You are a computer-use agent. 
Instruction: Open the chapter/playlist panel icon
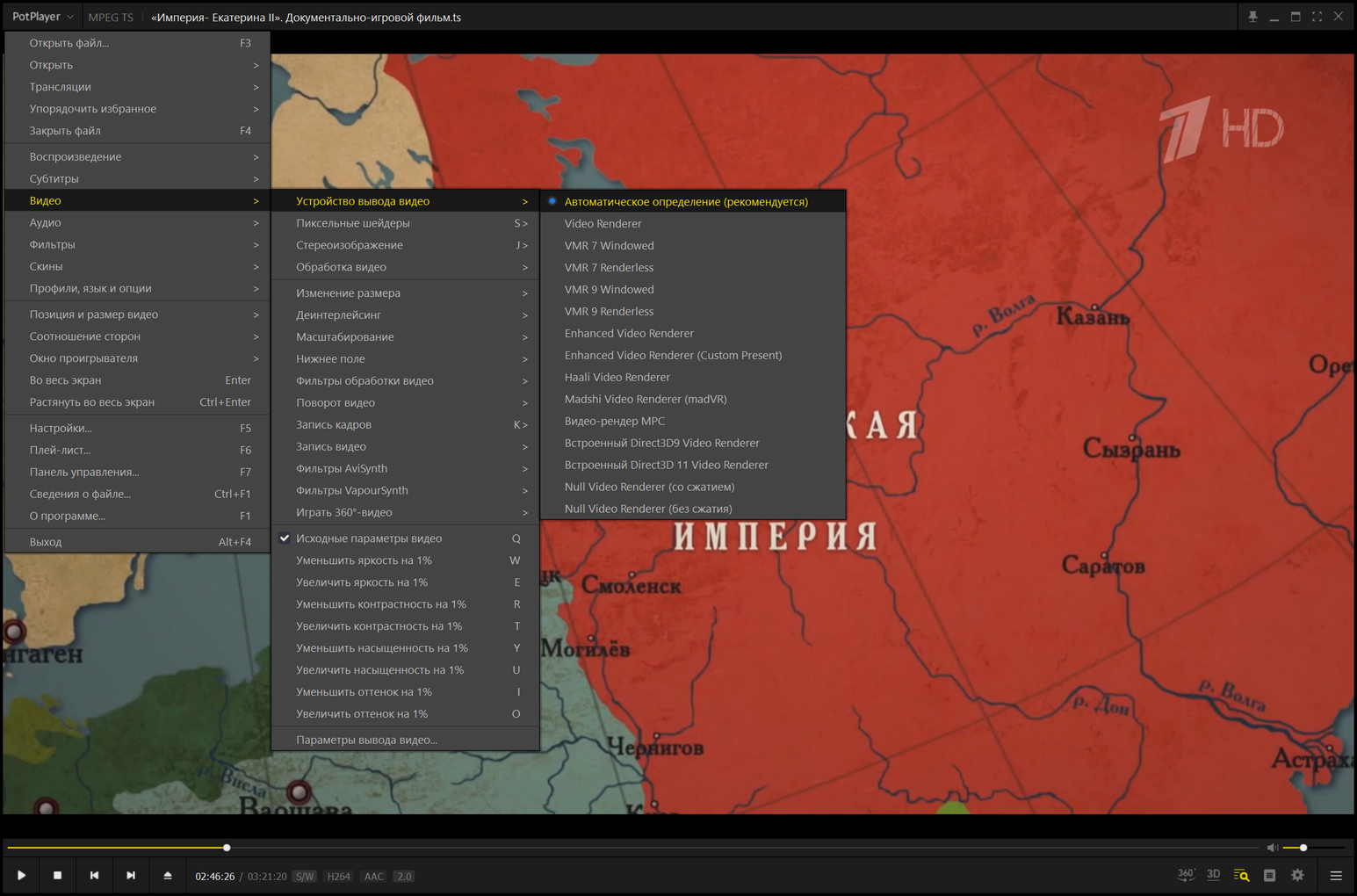[1270, 876]
